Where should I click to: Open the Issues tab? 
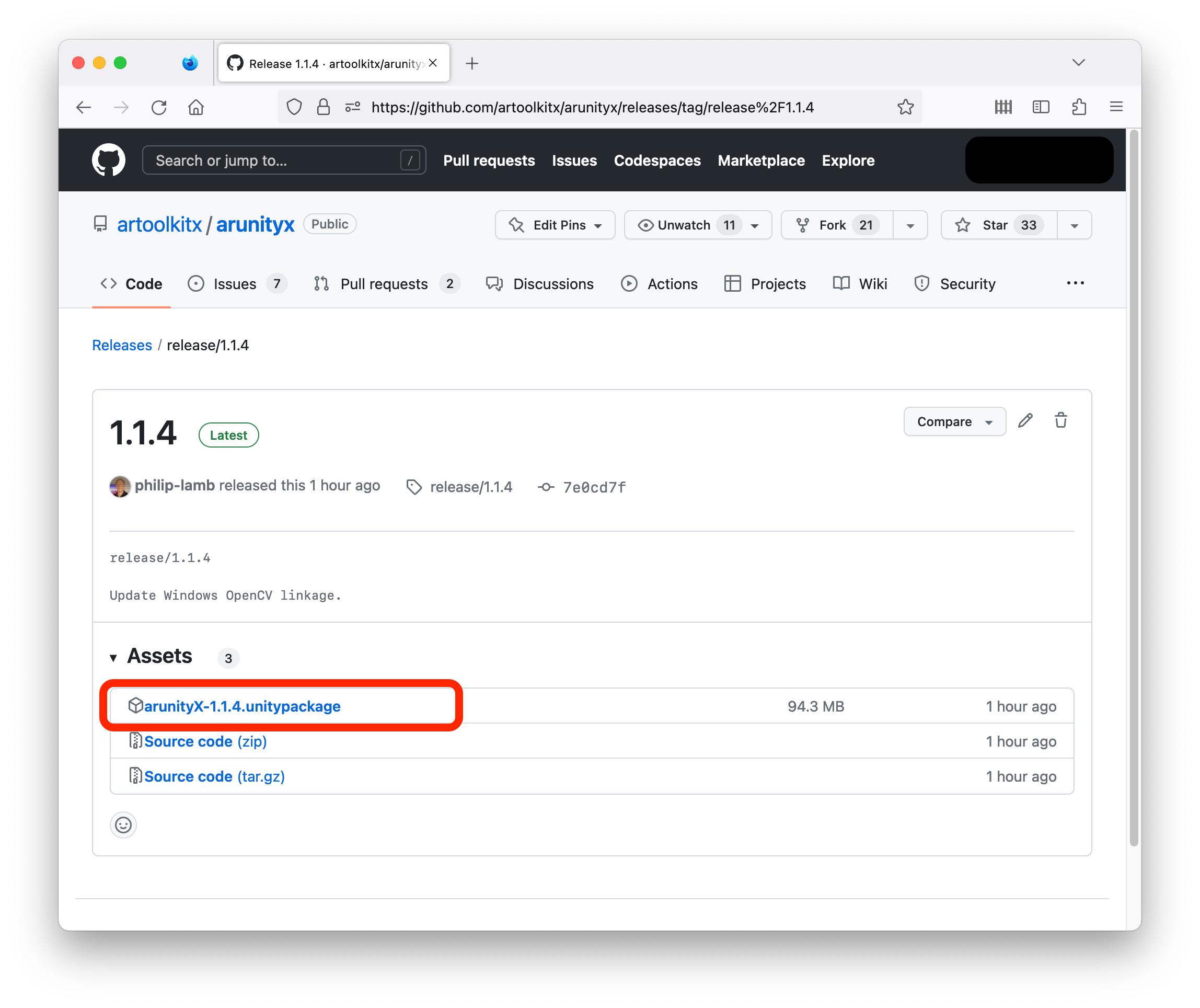(x=237, y=283)
